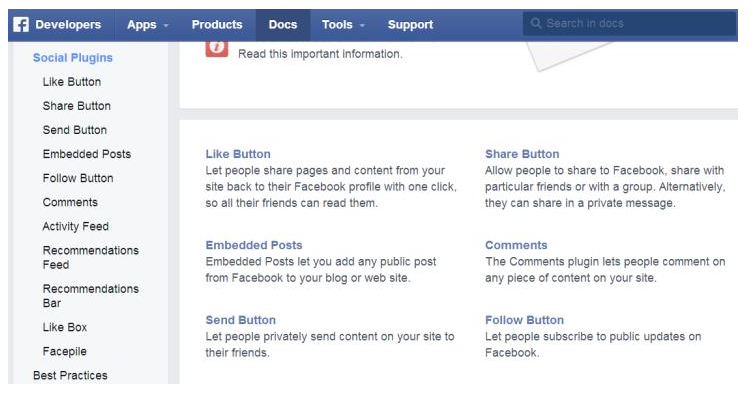Follow the Comments heading link

click(x=516, y=245)
